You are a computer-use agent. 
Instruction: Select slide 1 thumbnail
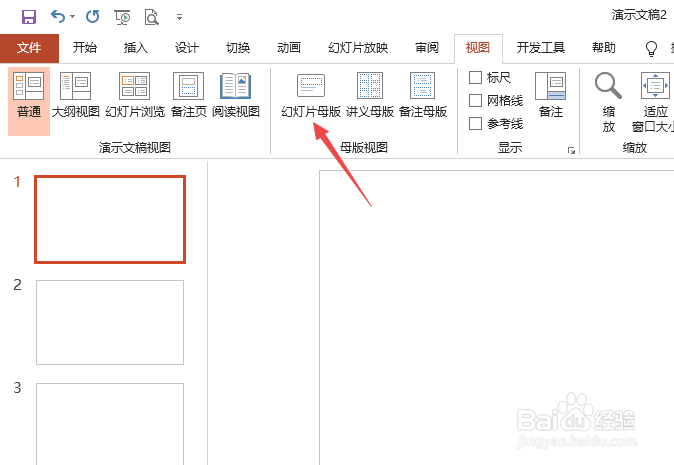(x=110, y=219)
